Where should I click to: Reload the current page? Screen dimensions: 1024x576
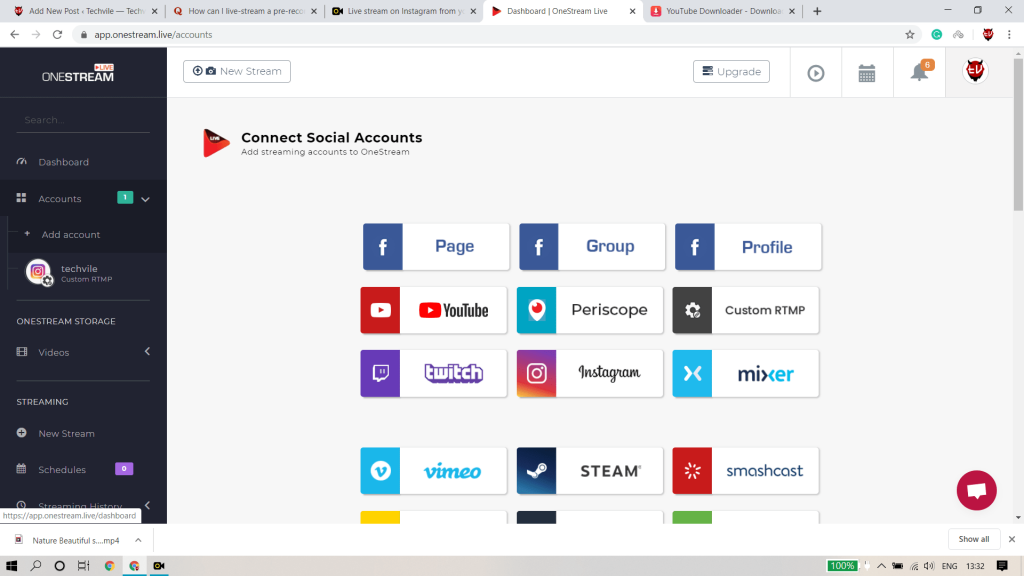pos(57,35)
